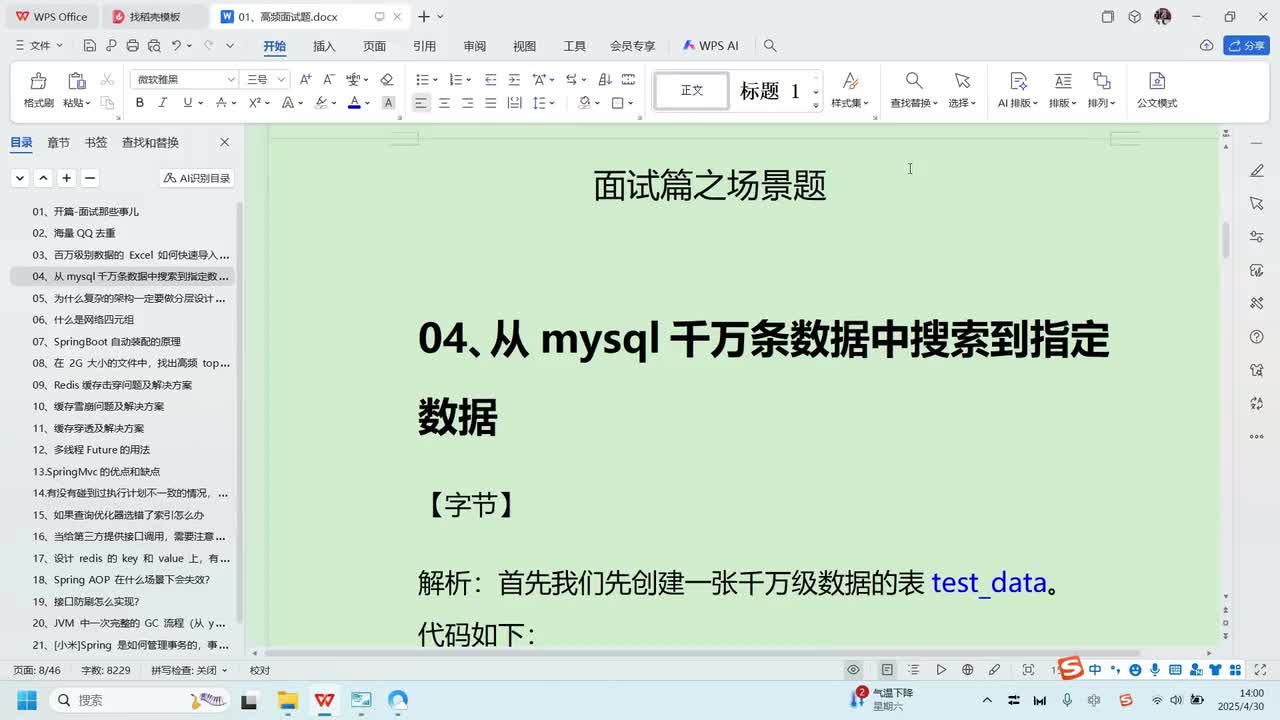This screenshot has height=720, width=1280.
Task: Toggle page layout view in status bar
Action: click(887, 670)
